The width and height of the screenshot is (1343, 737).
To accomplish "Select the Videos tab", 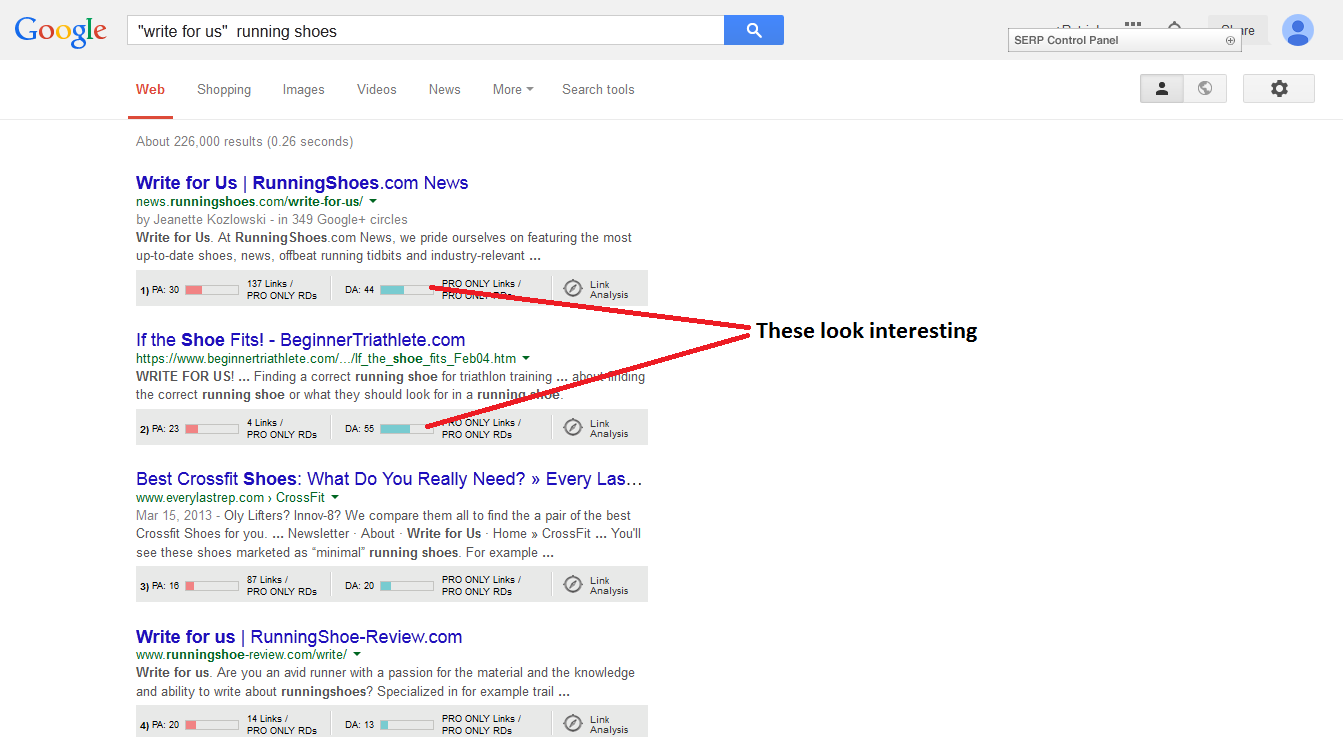I will tap(377, 89).
